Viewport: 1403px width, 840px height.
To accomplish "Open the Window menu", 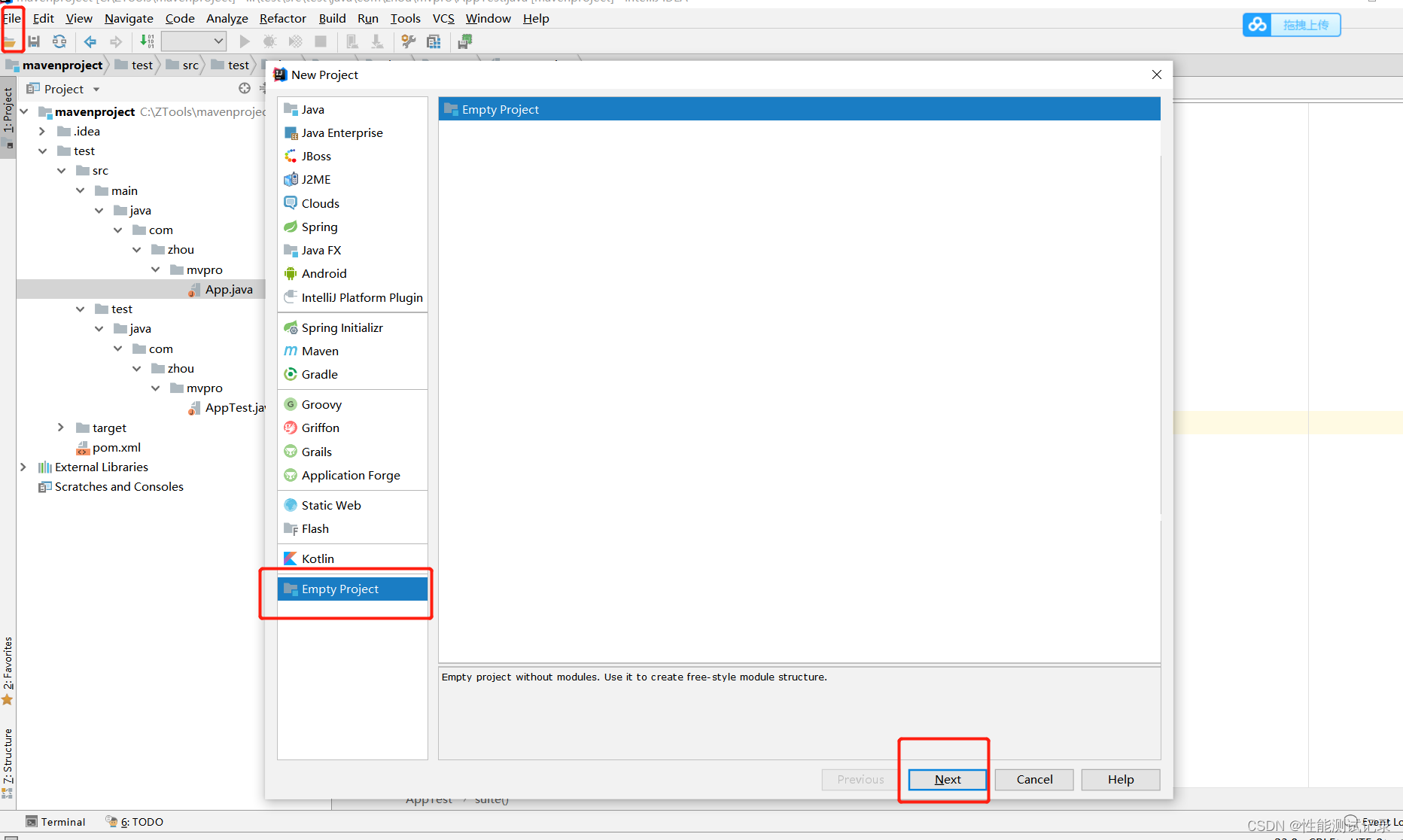I will 488,18.
